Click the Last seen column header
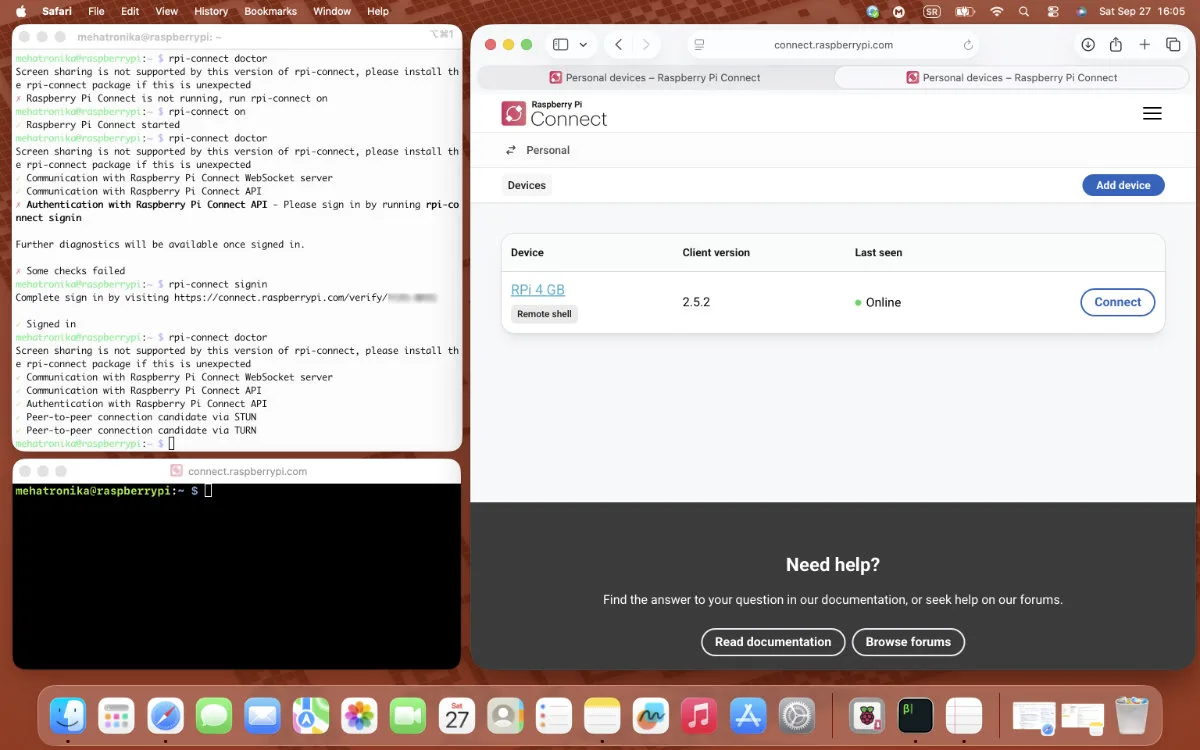 pos(878,253)
